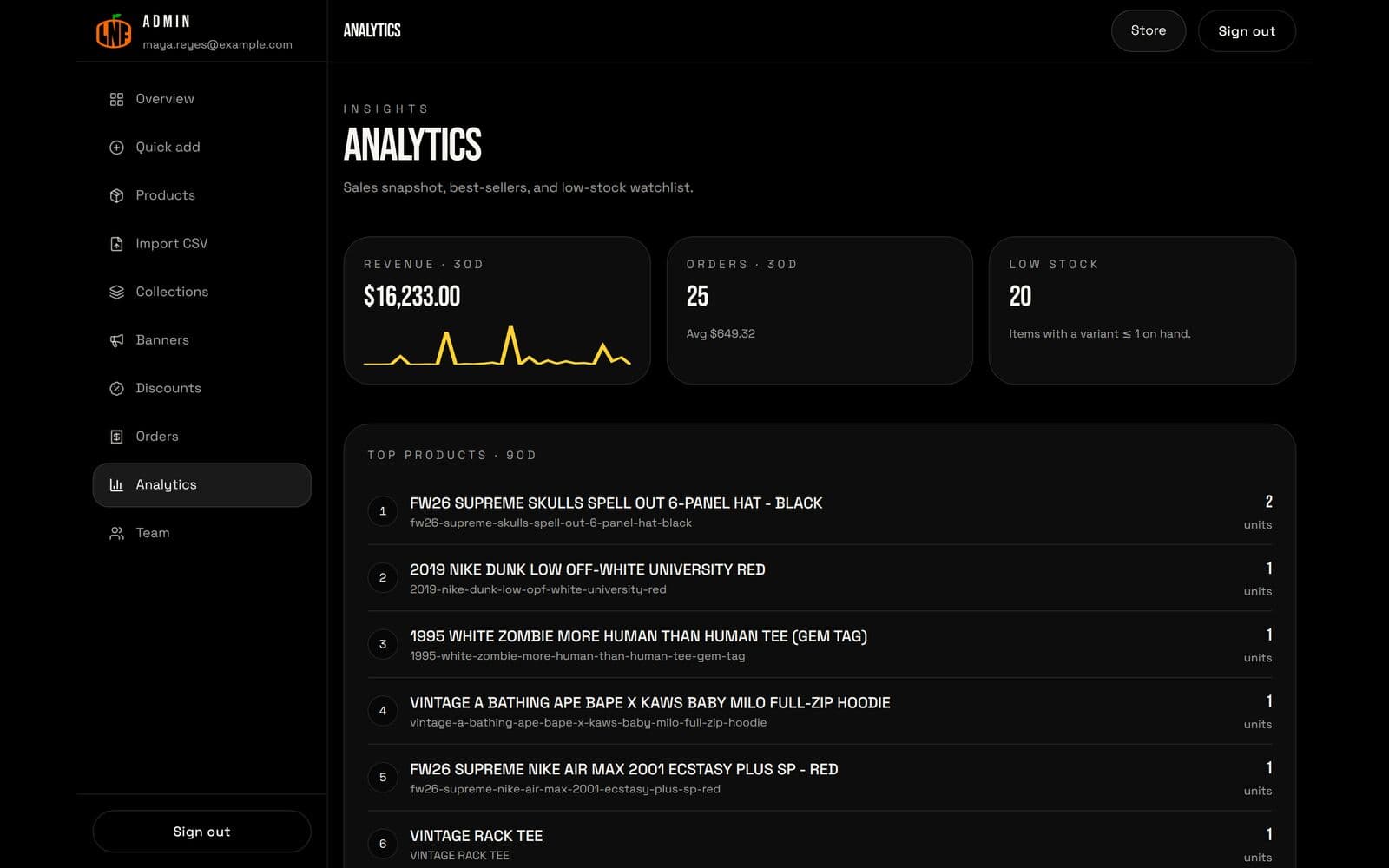Open the Discounts percent badge icon
The image size is (1389, 868).
point(116,388)
